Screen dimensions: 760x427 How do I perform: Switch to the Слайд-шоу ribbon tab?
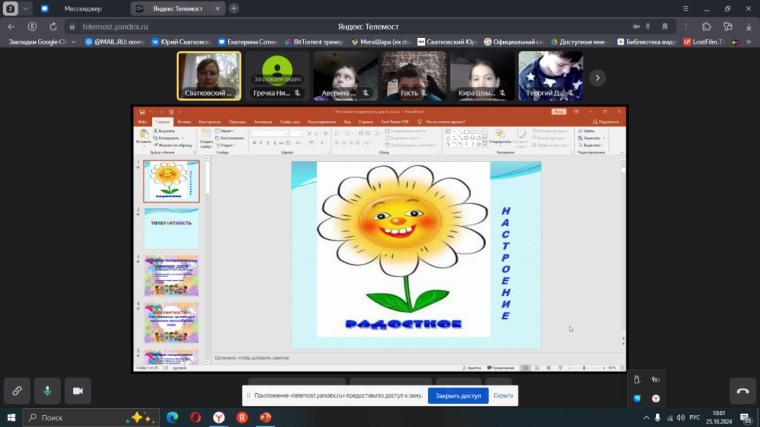click(290, 122)
